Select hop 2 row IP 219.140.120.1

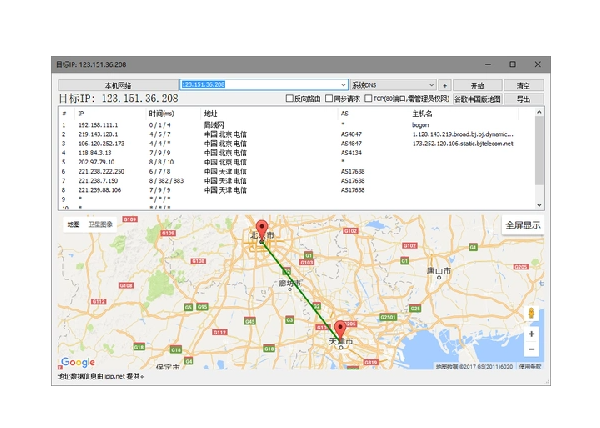pos(98,134)
